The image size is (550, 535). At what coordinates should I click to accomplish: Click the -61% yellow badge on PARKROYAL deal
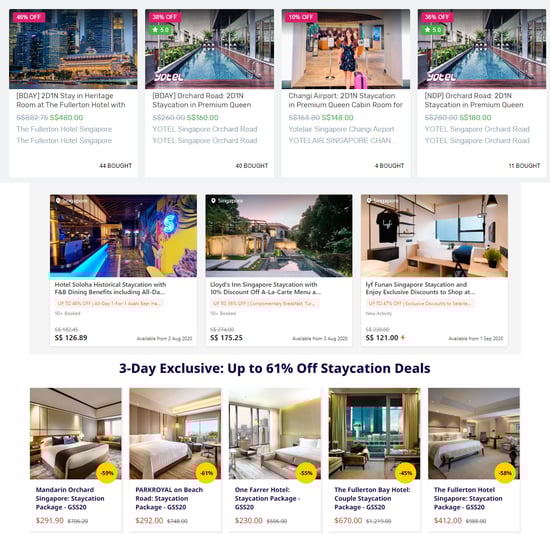coord(206,473)
